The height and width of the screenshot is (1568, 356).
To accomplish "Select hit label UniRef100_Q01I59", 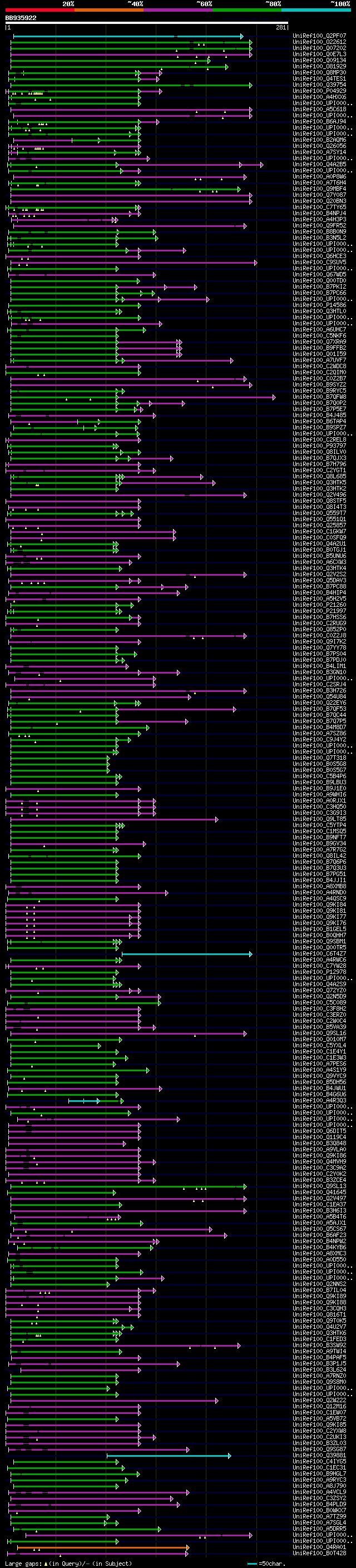I will tap(319, 354).
